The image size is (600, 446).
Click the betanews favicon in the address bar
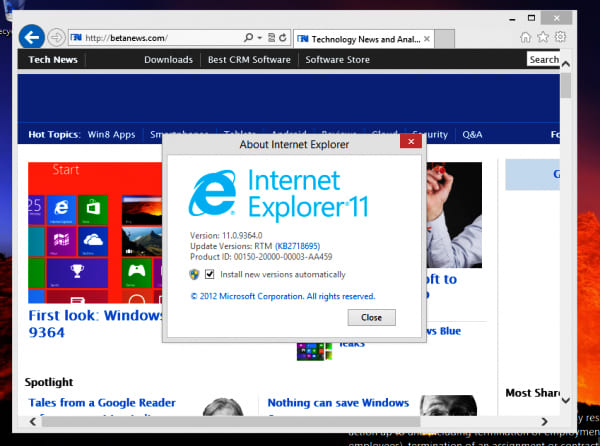coord(76,37)
